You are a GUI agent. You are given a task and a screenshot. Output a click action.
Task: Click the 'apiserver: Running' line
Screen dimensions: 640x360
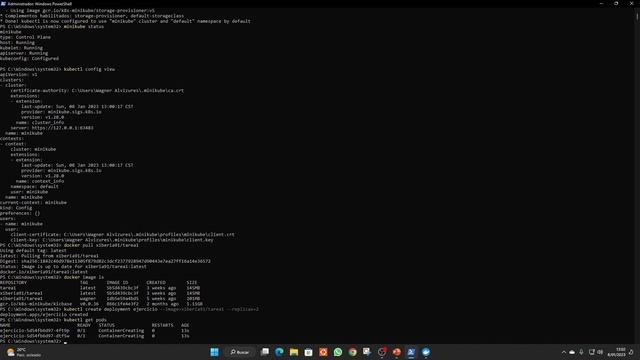coord(24,53)
